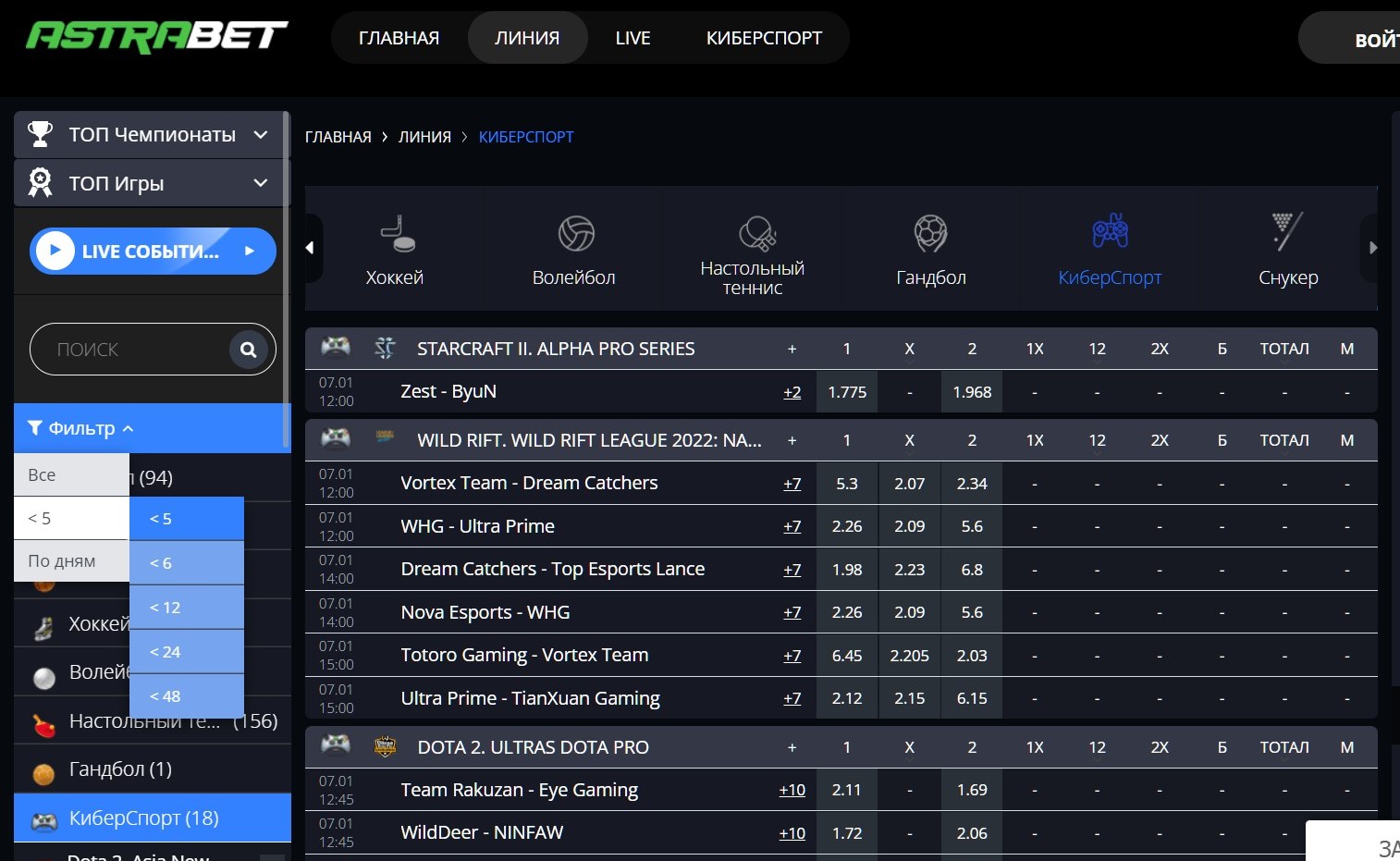
Task: Select the < 12 hours filter option
Action: 187,608
